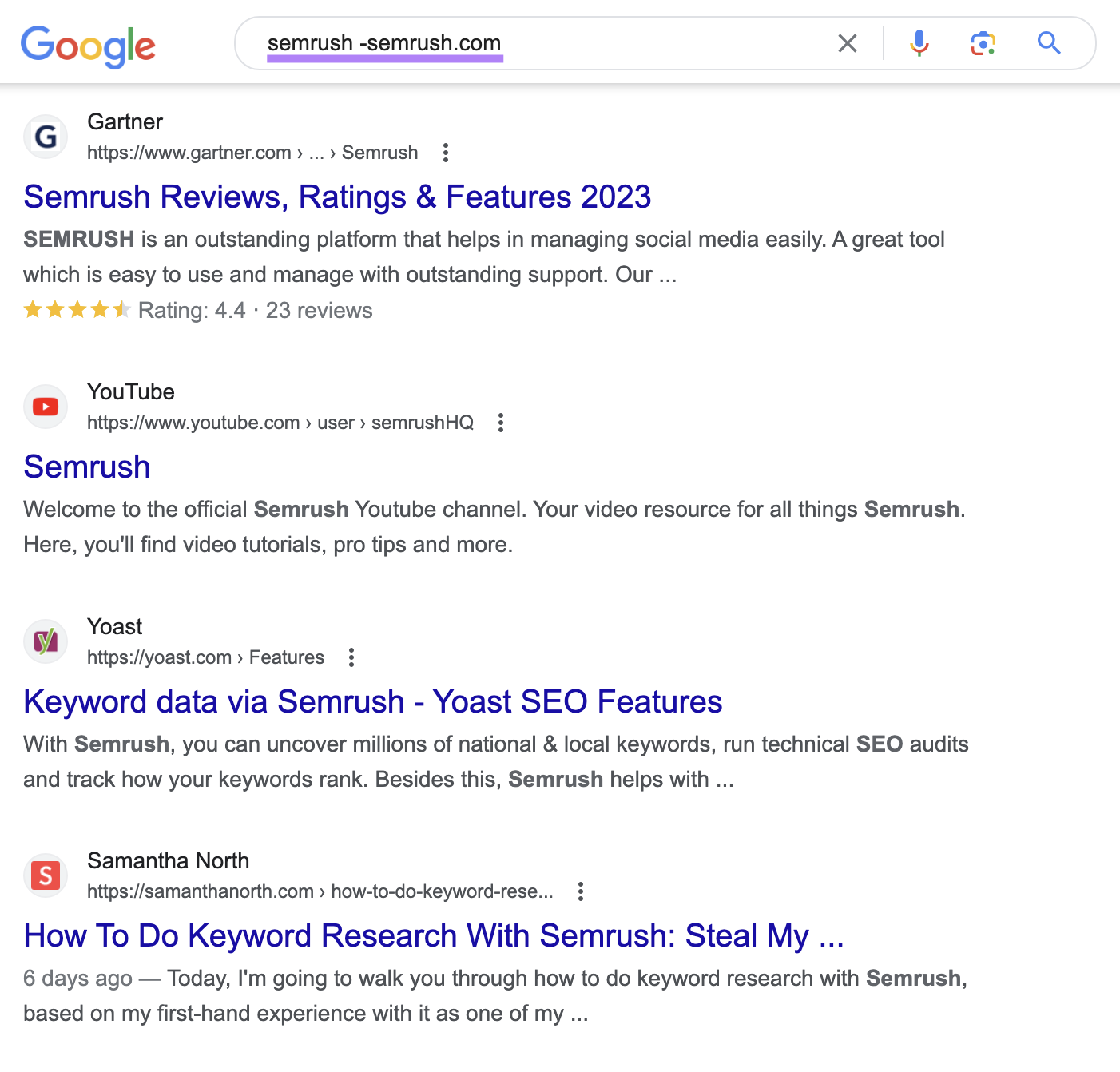This screenshot has width=1120, height=1072.
Task: Click the Gartner site name
Action: [x=125, y=121]
